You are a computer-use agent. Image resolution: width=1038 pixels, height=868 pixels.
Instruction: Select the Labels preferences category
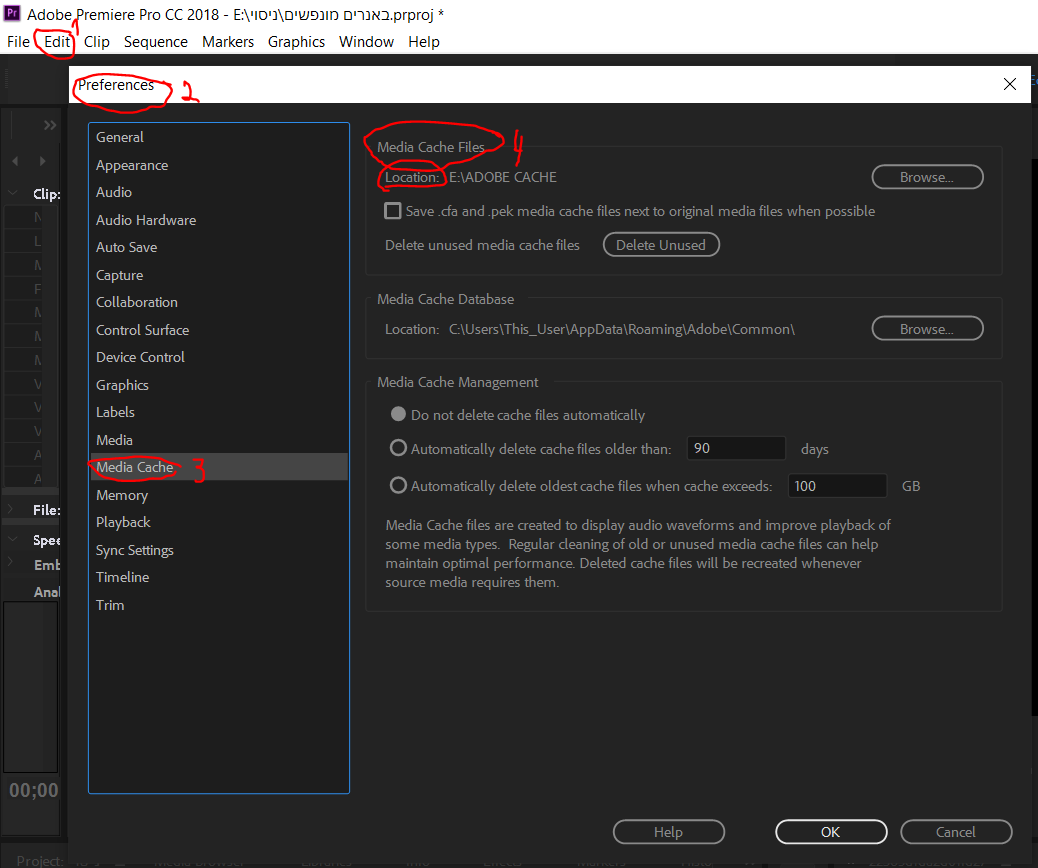(x=218, y=412)
